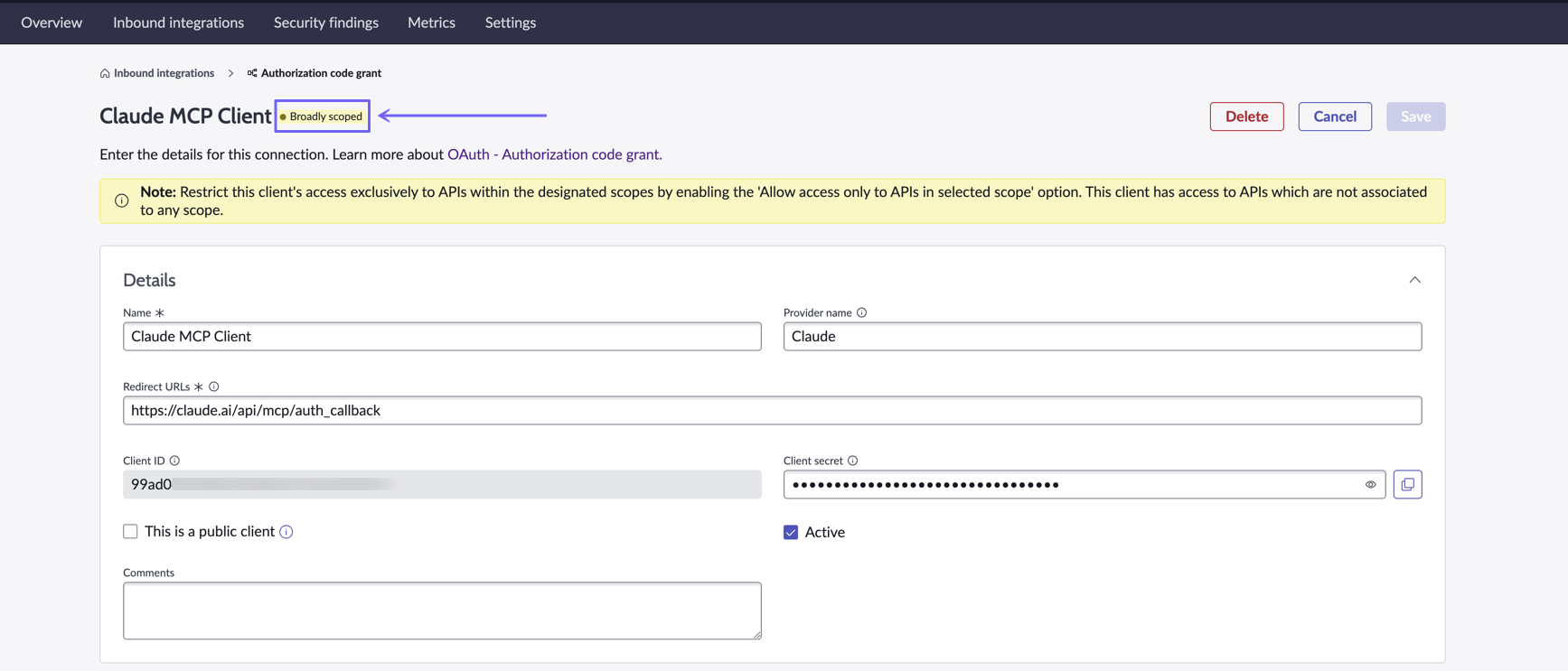Open the Overview tab
Screen dimensions: 1568x671
point(52,23)
